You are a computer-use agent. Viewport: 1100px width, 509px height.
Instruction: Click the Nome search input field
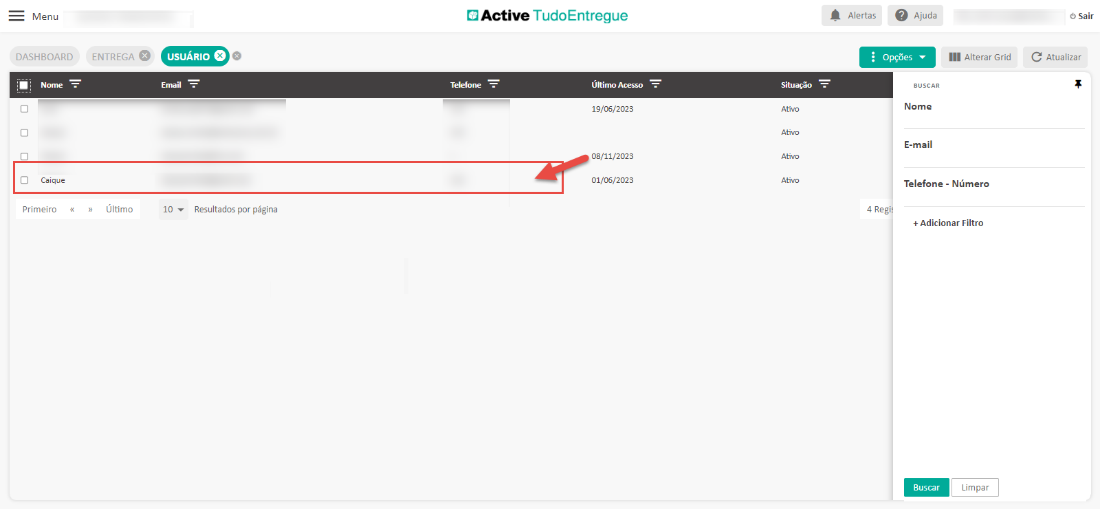coord(993,119)
